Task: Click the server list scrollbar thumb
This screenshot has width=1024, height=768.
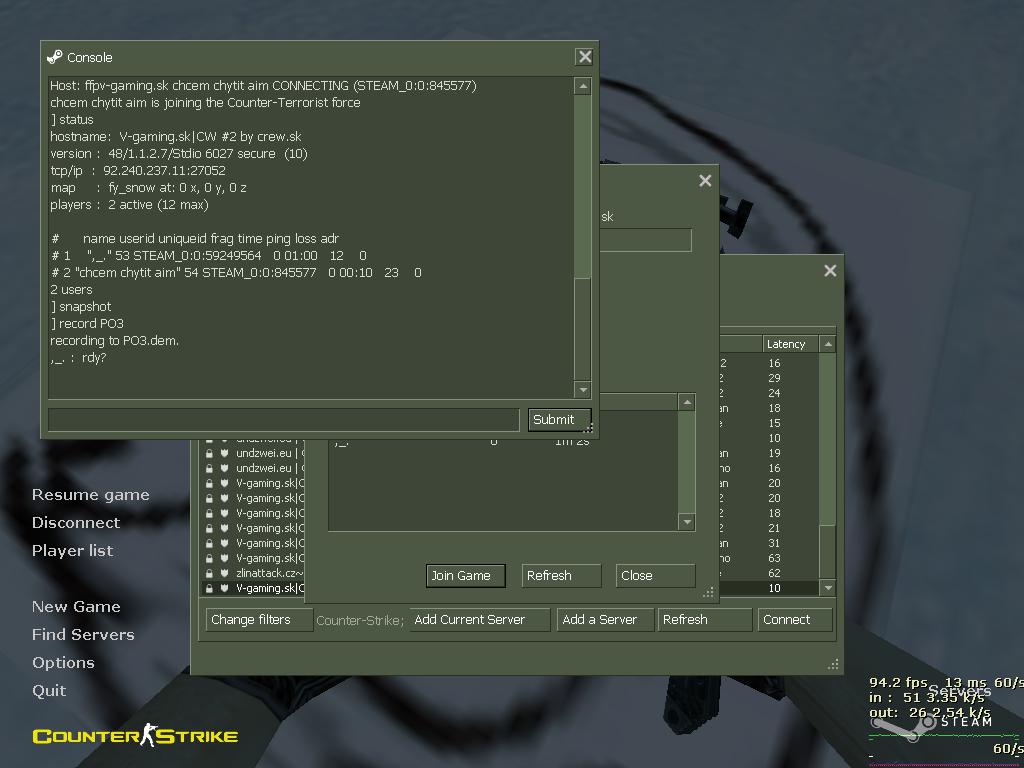Action: (x=827, y=550)
